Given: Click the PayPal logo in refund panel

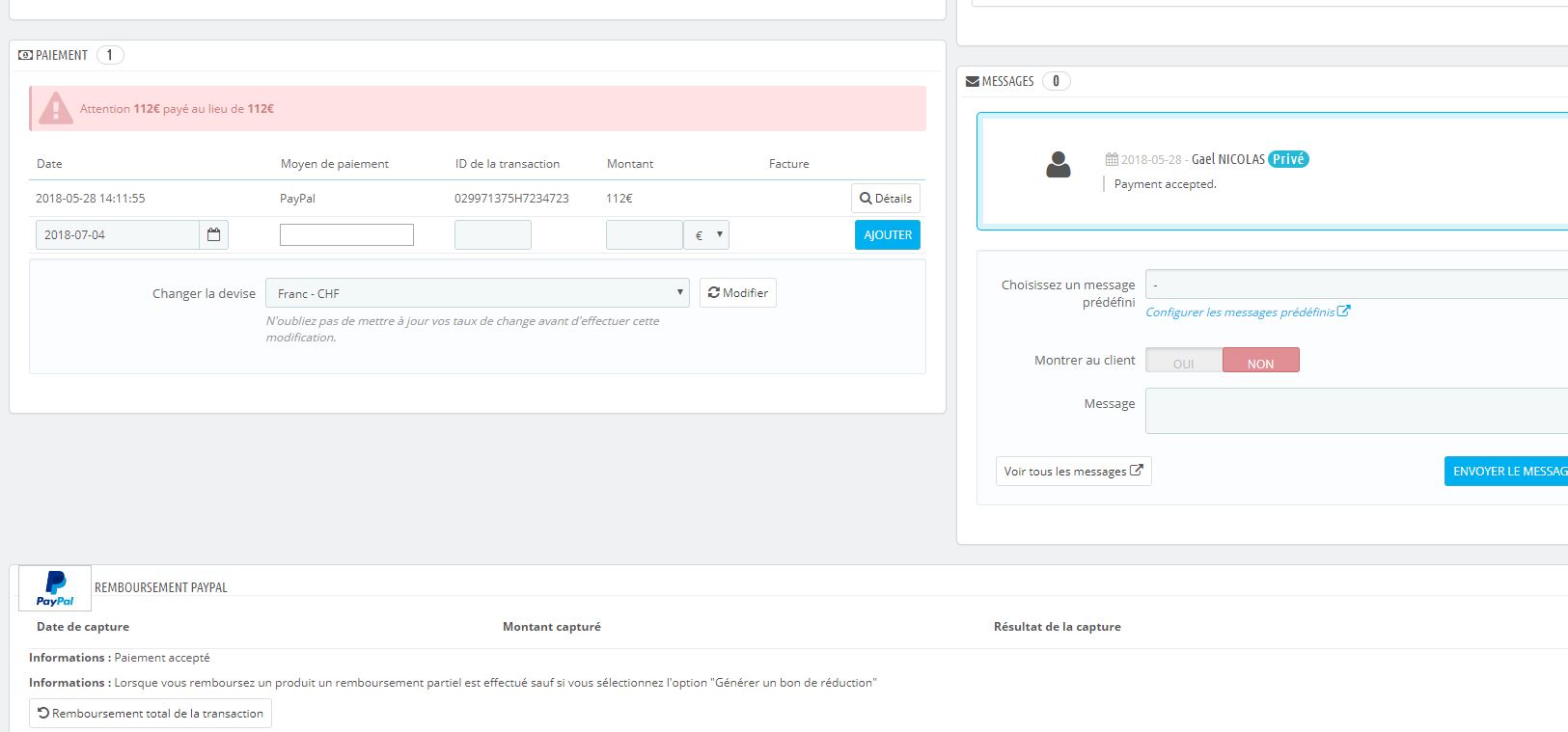Looking at the screenshot, I should pyautogui.click(x=55, y=587).
